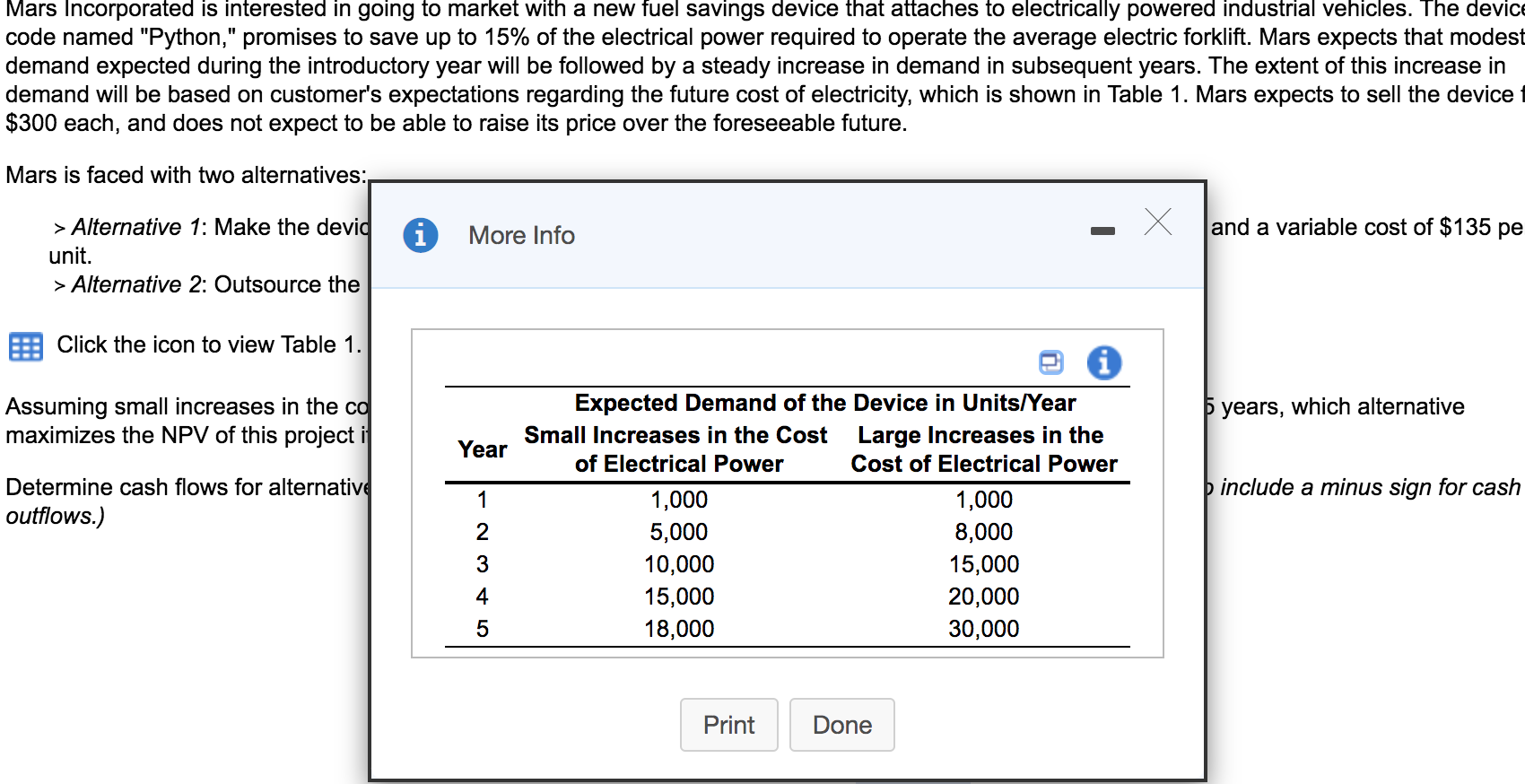Click 'Mars is faced with two alternatives' text
This screenshot has width=1525, height=784.
(186, 175)
